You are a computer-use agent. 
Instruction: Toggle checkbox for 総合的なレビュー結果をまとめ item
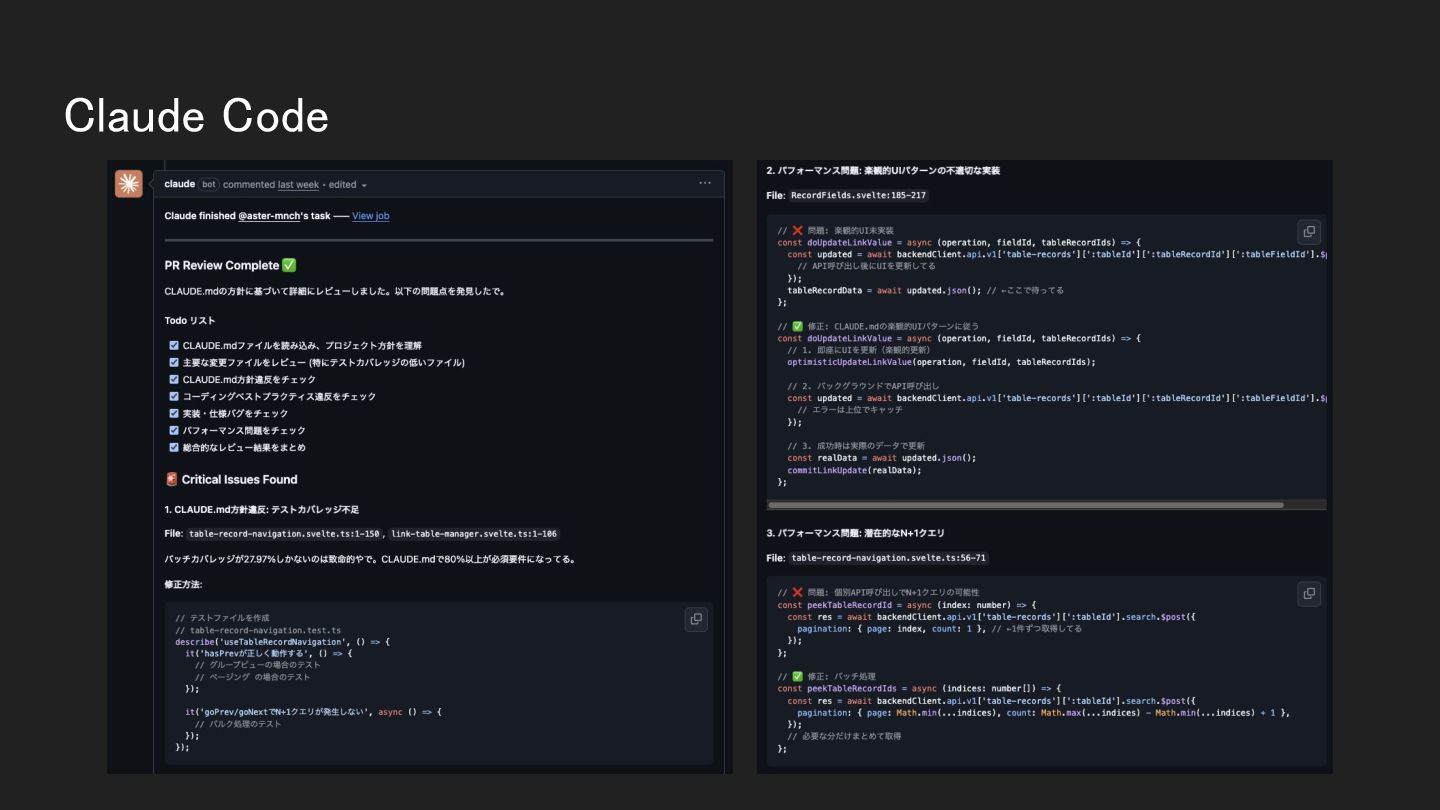click(174, 447)
